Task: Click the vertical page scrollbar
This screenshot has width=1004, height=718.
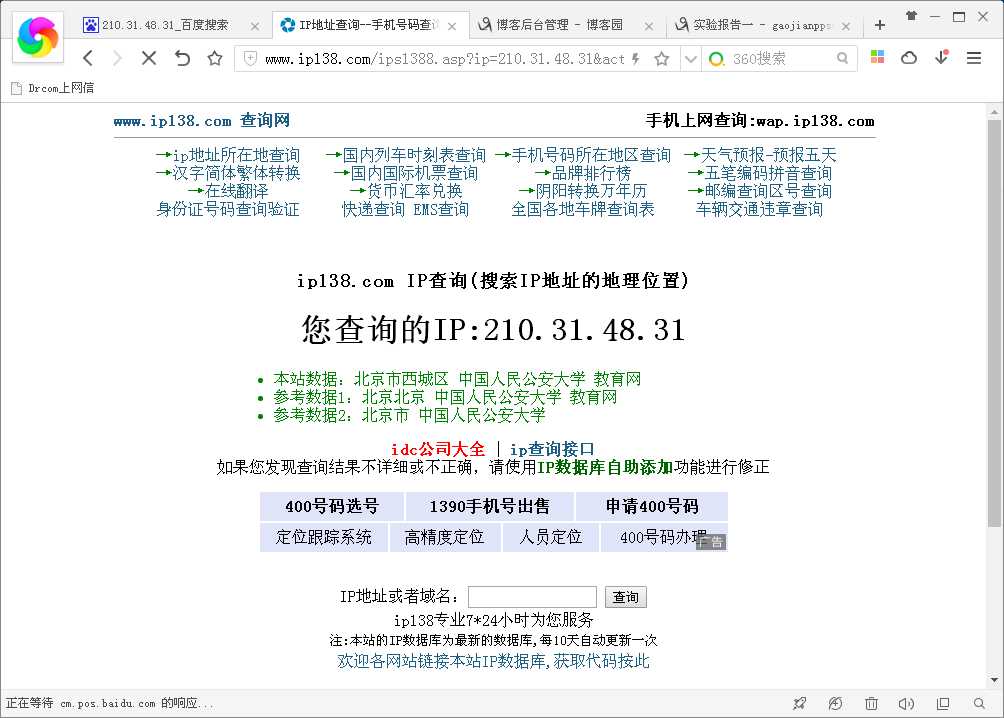Action: coord(993,320)
